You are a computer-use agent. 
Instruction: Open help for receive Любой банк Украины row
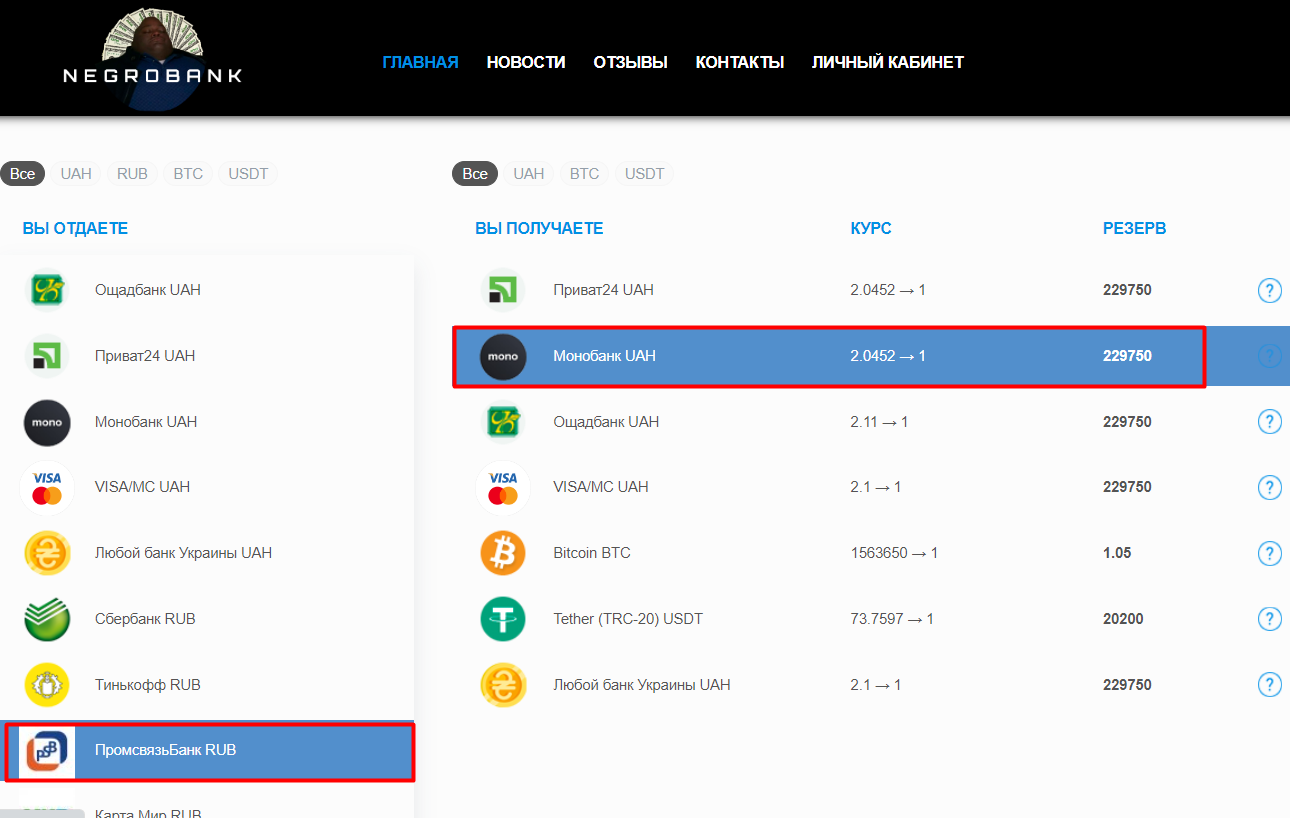[x=1269, y=685]
